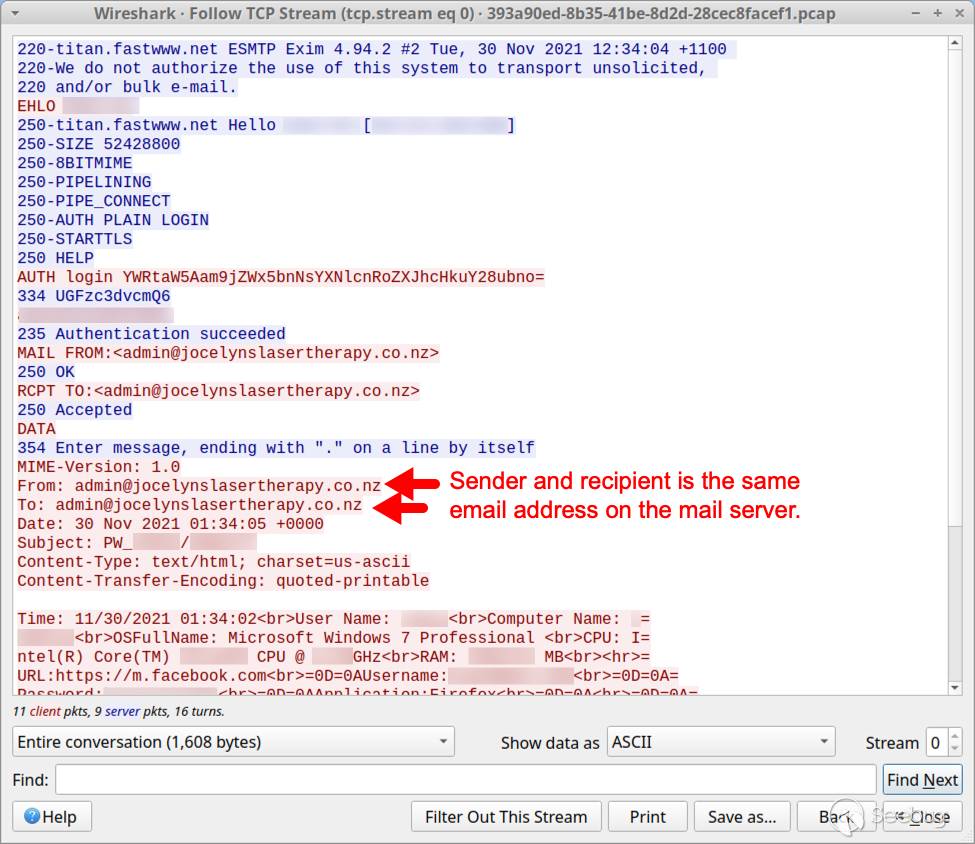975x844 pixels.
Task: Click the line '235 Authentication succeeded'
Action: pos(151,333)
